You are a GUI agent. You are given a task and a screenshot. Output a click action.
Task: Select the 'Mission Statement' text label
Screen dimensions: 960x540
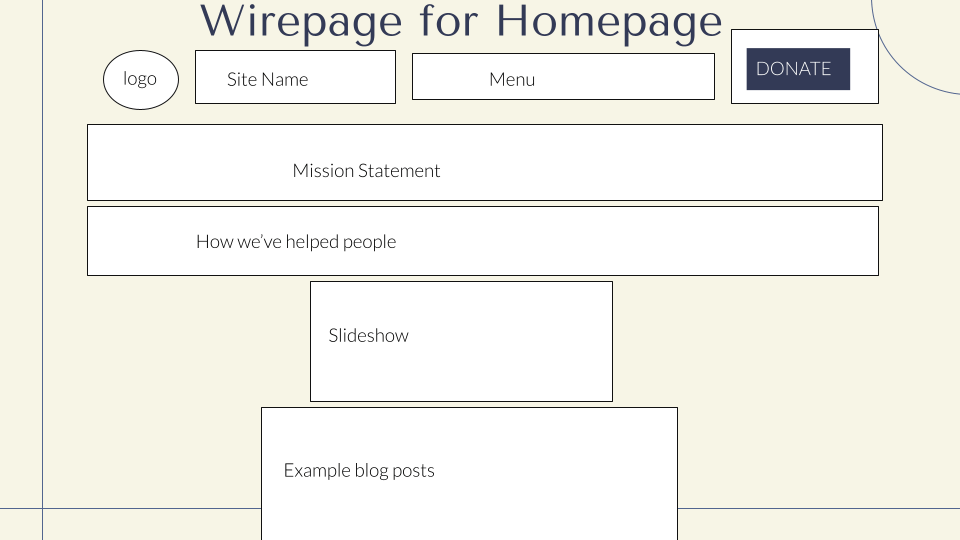click(366, 171)
